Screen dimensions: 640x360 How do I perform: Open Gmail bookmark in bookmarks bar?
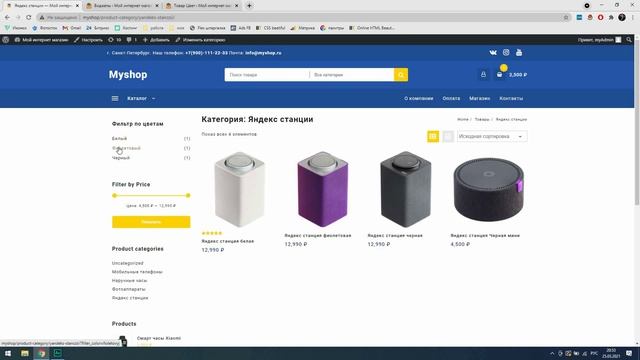pyautogui.click(x=72, y=28)
